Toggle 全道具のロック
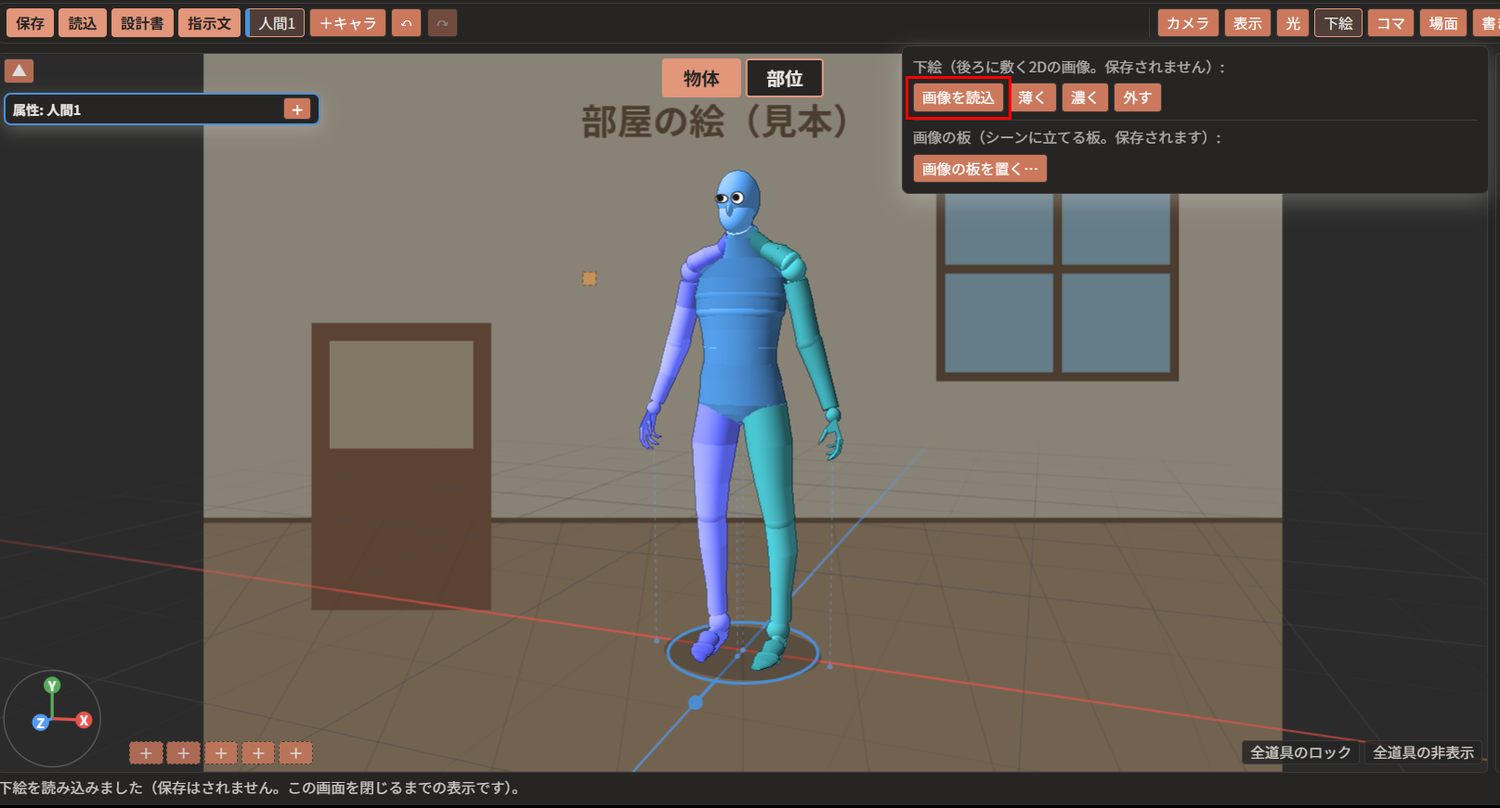This screenshot has height=808, width=1500. click(1301, 753)
